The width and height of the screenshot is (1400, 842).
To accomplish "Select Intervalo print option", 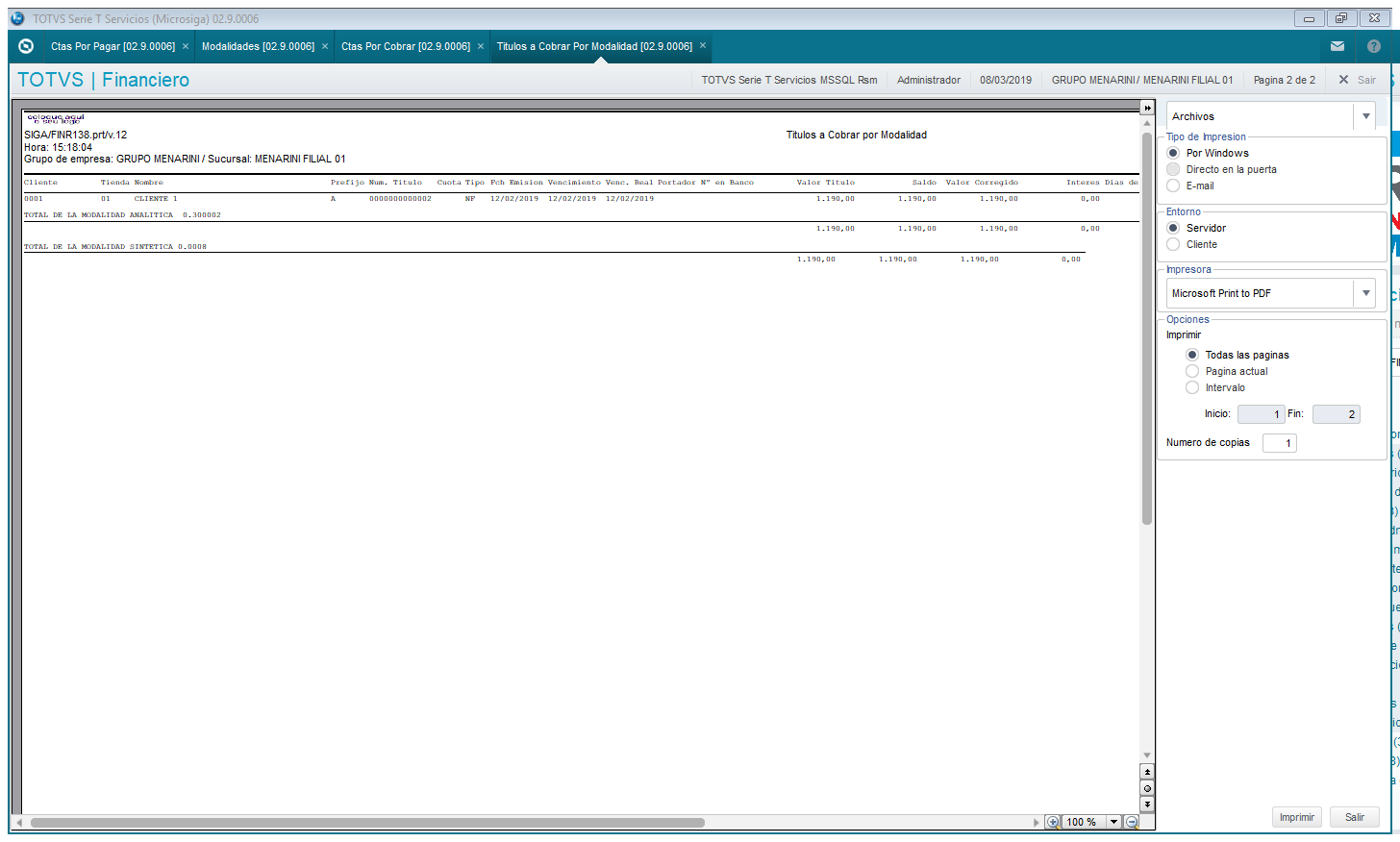I will 1192,387.
